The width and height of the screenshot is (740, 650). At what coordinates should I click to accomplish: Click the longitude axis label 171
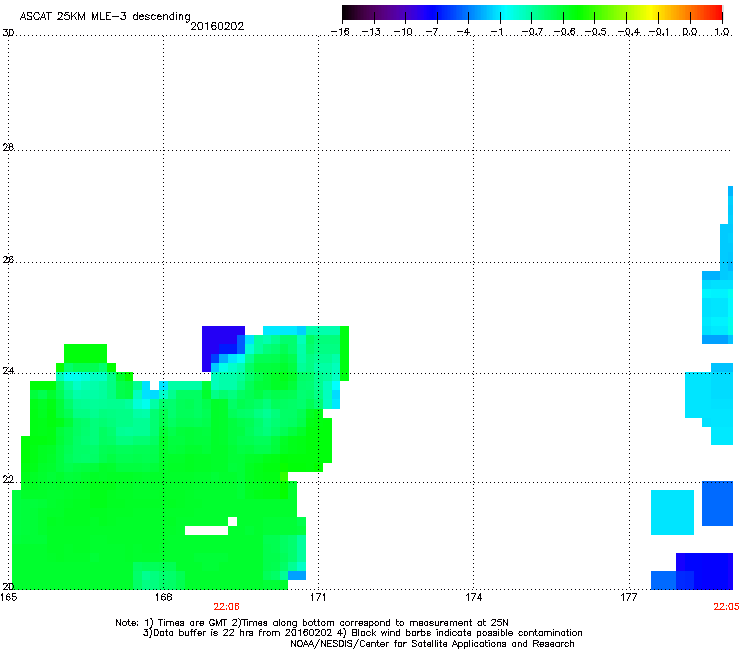318,597
